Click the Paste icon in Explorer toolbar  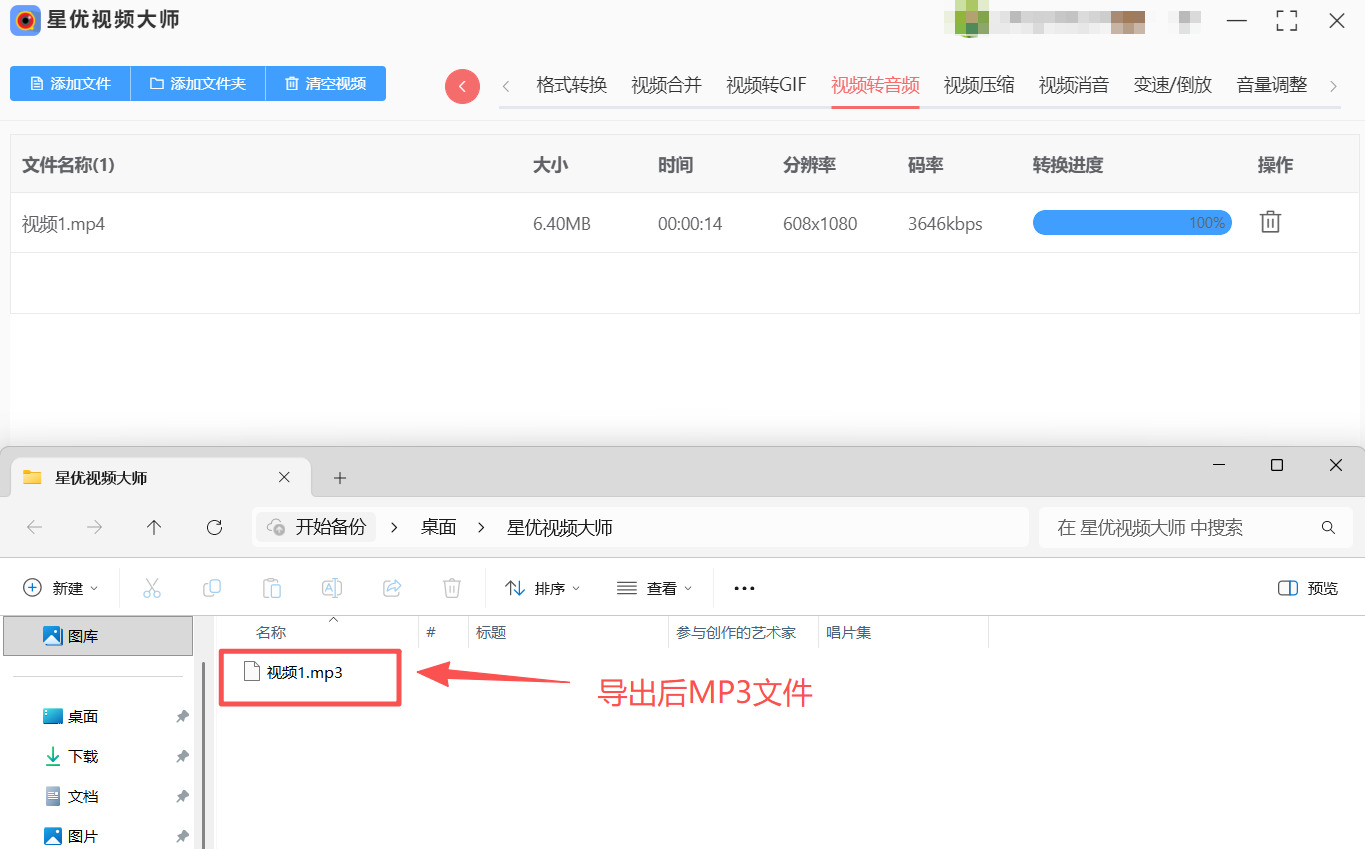(272, 588)
